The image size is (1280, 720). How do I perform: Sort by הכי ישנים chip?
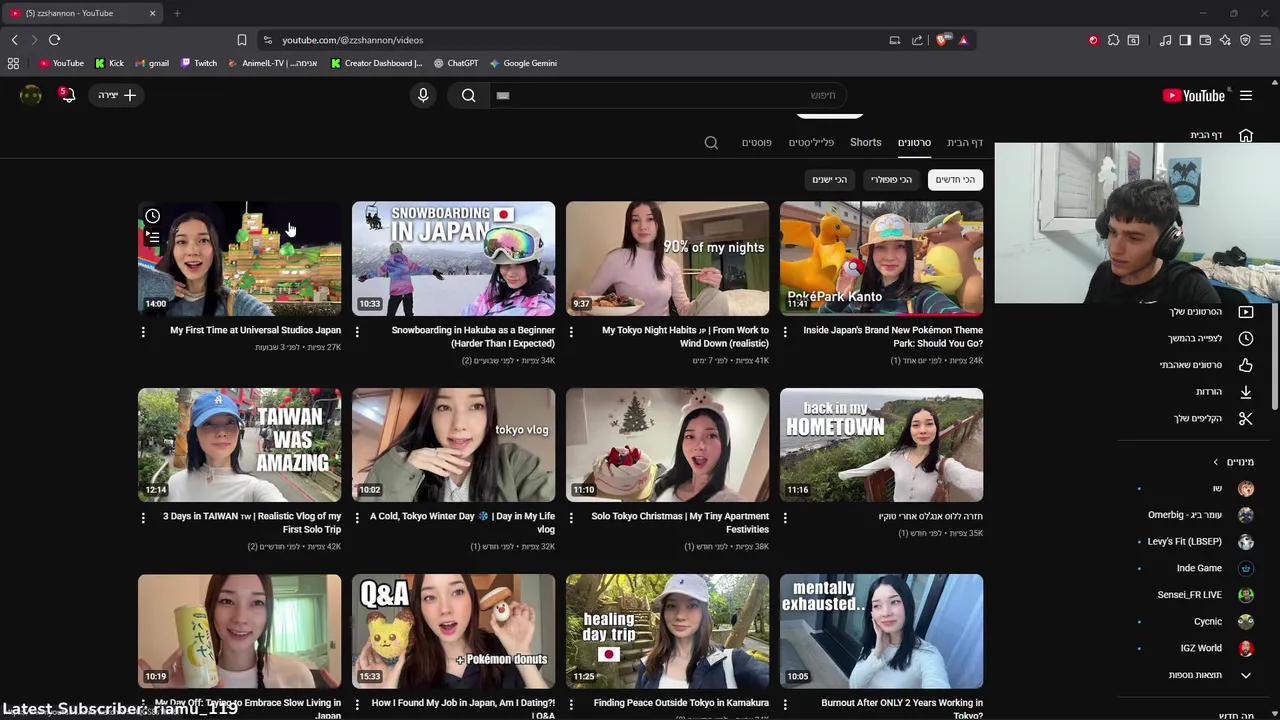pos(829,180)
